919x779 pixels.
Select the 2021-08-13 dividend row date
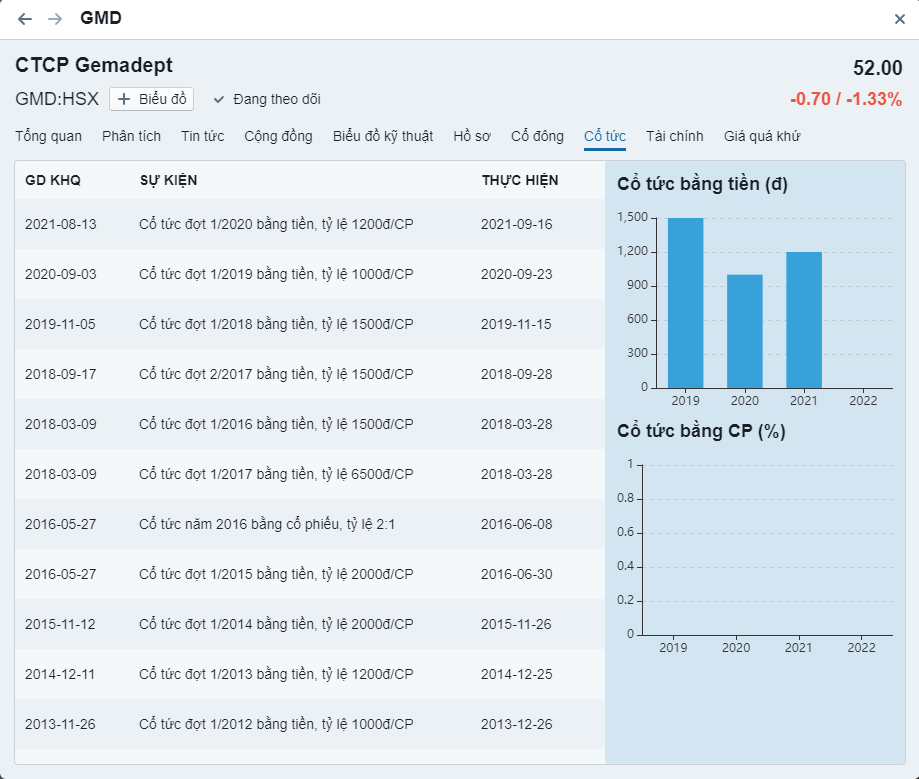pos(60,224)
